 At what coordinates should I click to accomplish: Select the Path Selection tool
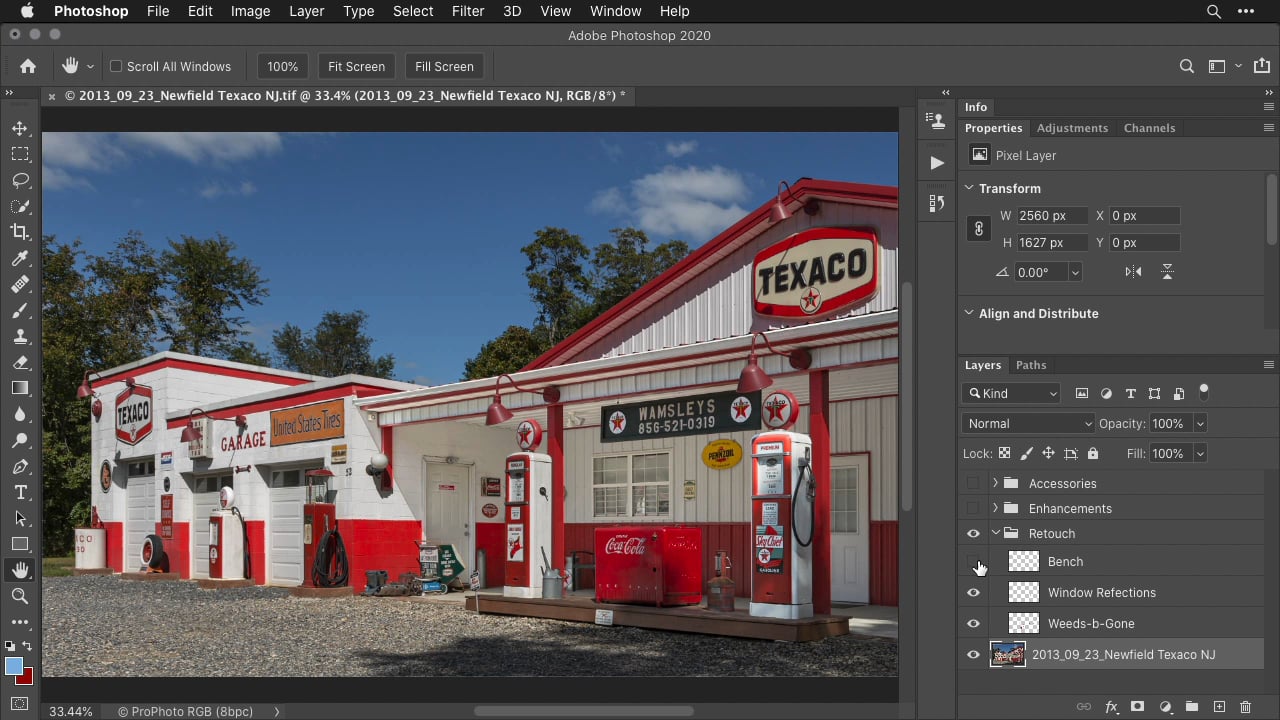tap(19, 518)
